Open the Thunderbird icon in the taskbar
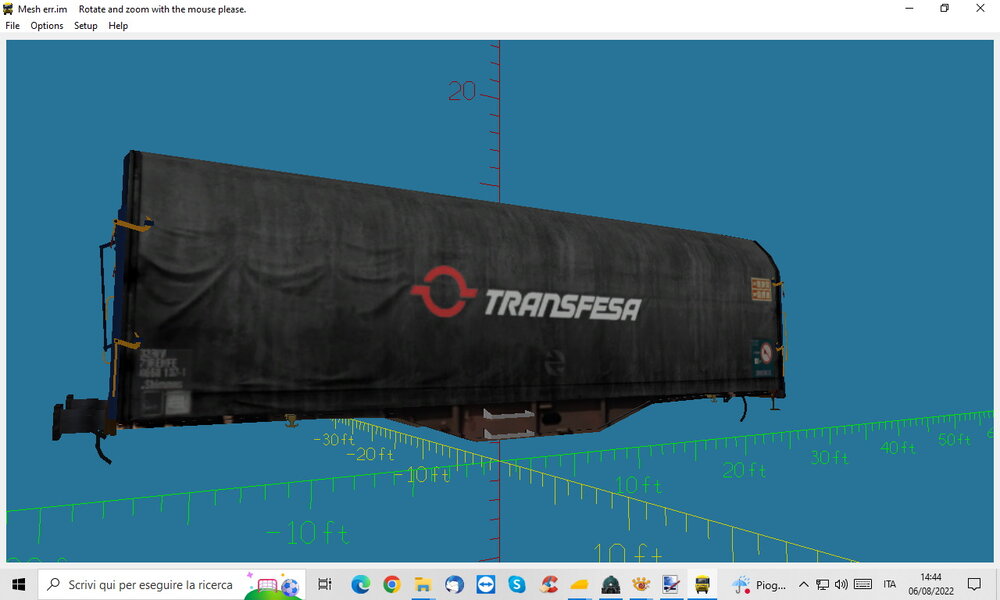Screen dimensions: 1000x600 click(x=454, y=584)
